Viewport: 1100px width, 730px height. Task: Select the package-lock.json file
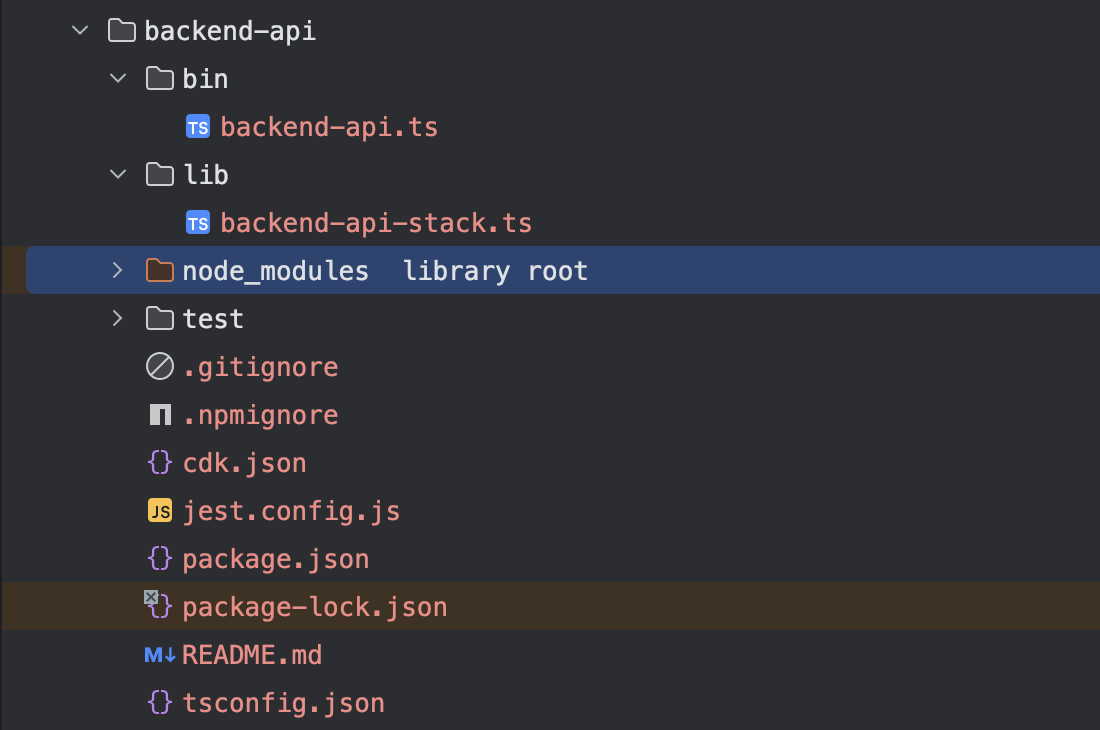click(x=314, y=607)
